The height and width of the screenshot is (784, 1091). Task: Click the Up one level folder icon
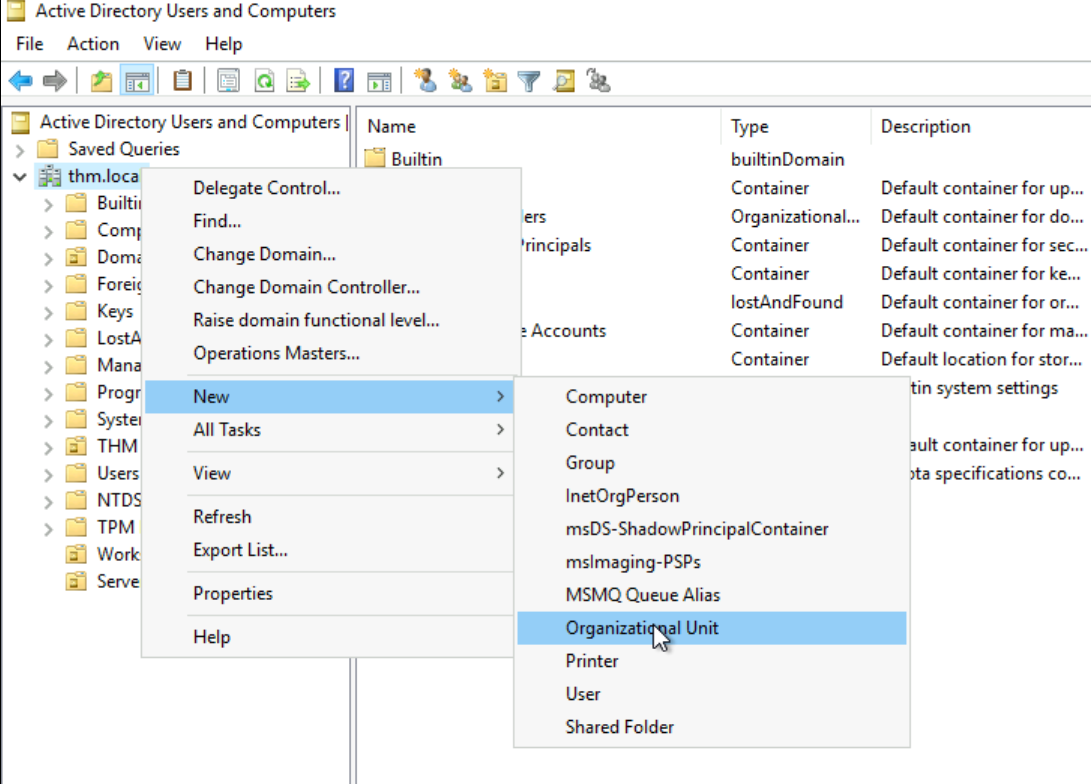click(x=101, y=81)
